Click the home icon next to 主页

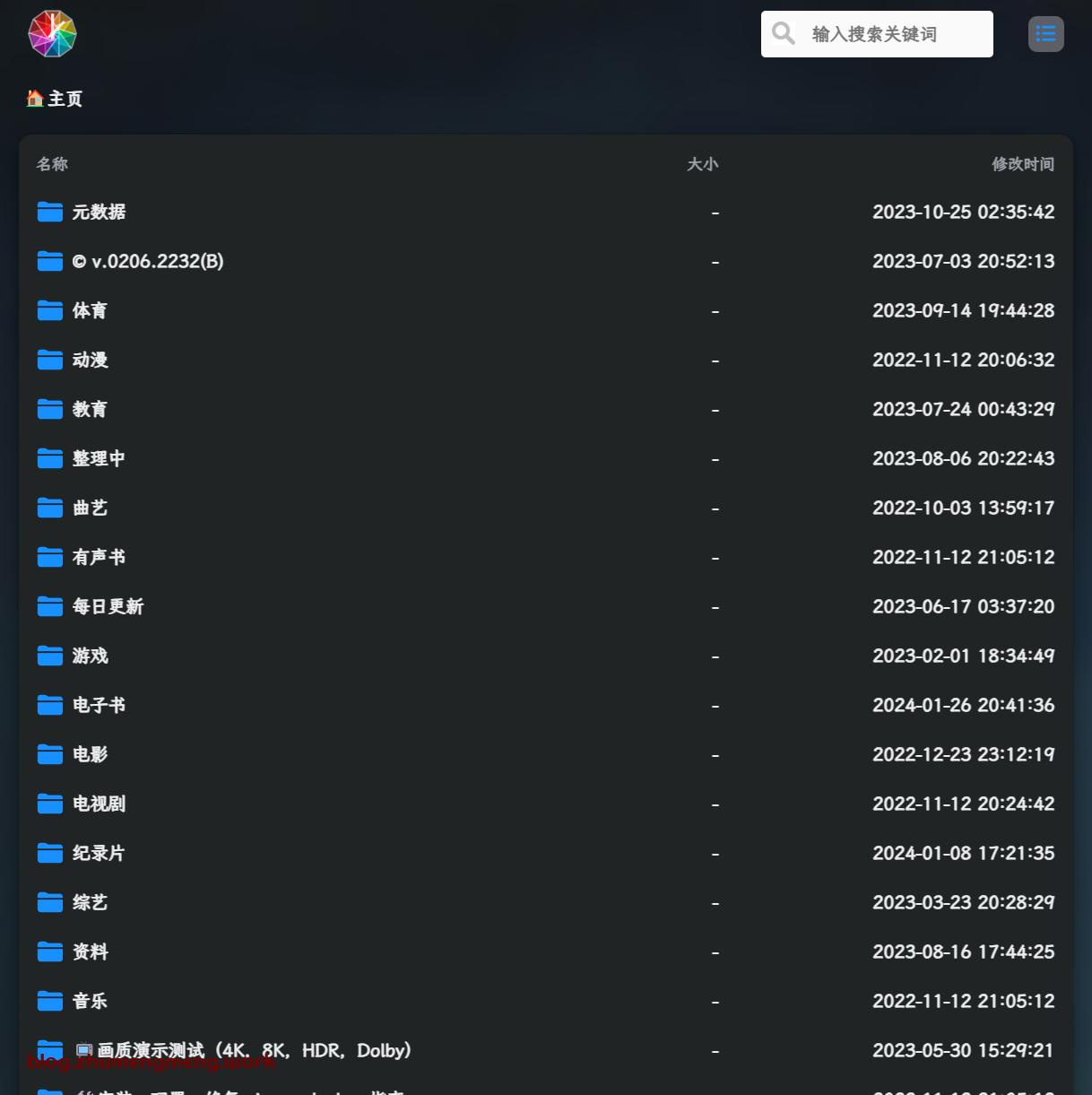click(34, 99)
